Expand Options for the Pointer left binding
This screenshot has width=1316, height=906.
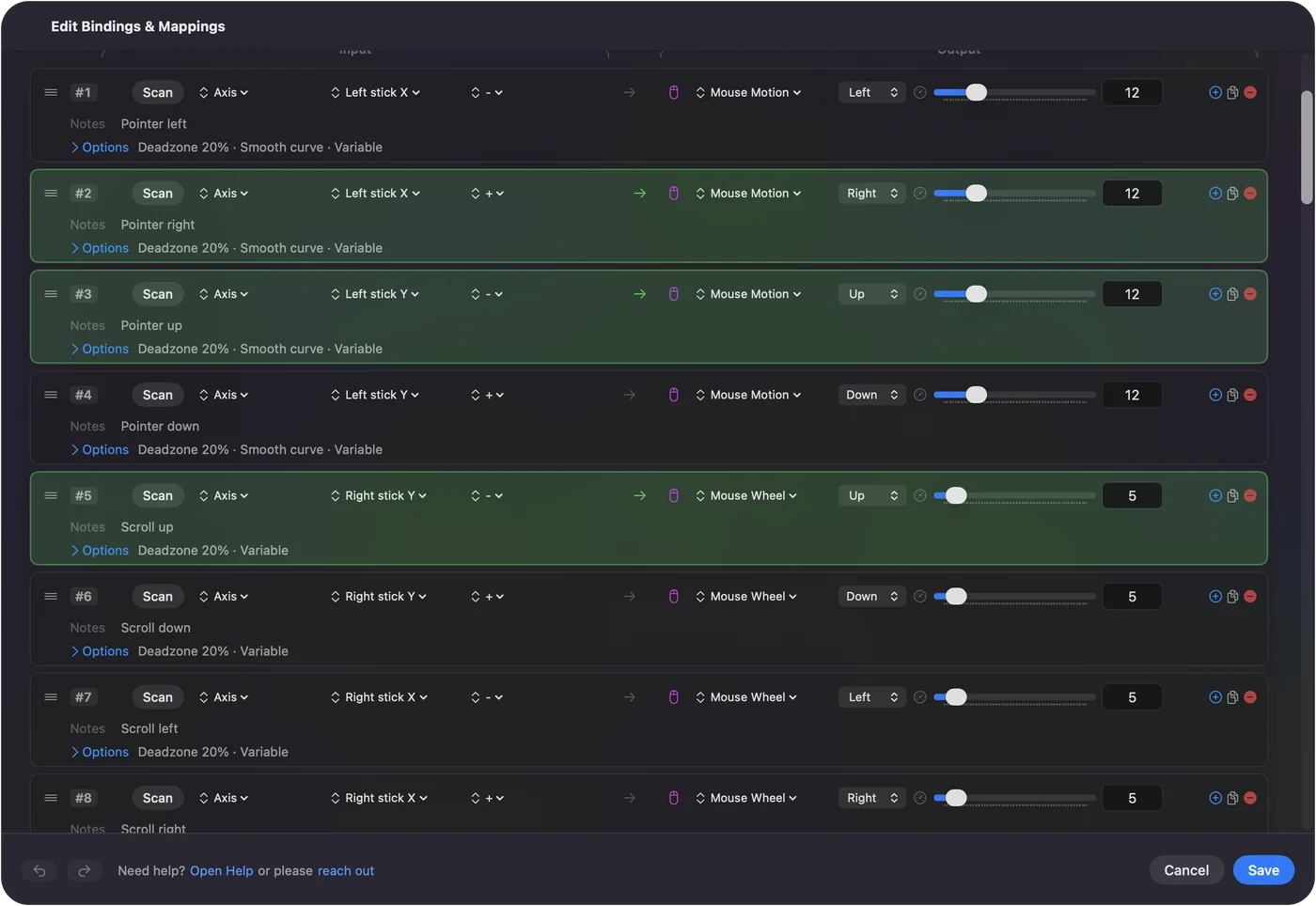[x=100, y=148]
